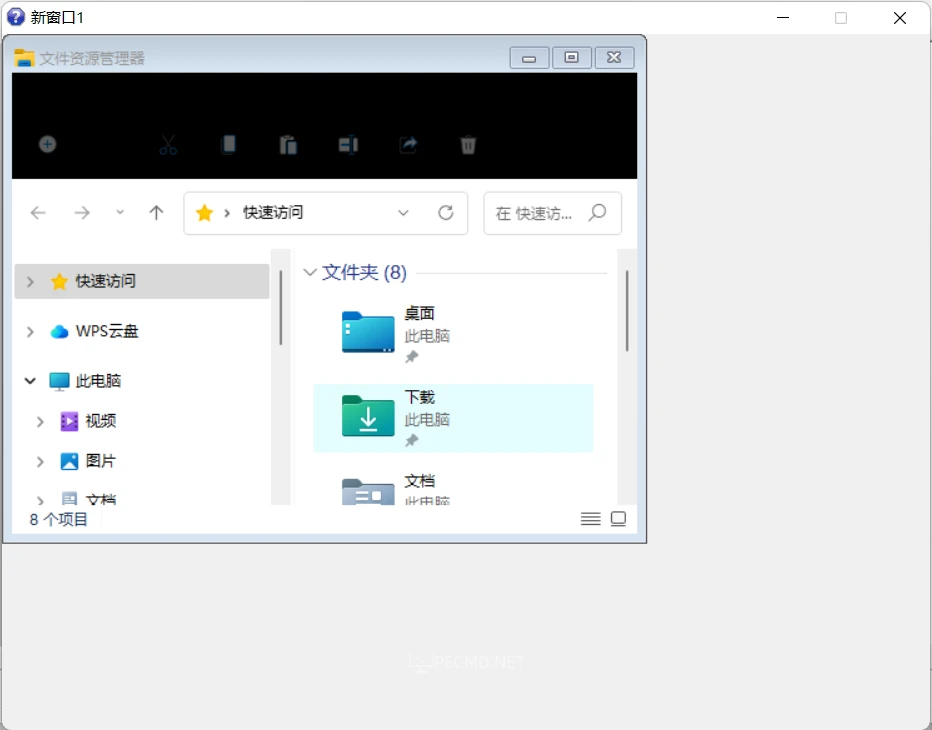Open address bar history dropdown
The height and width of the screenshot is (730, 932).
[403, 213]
